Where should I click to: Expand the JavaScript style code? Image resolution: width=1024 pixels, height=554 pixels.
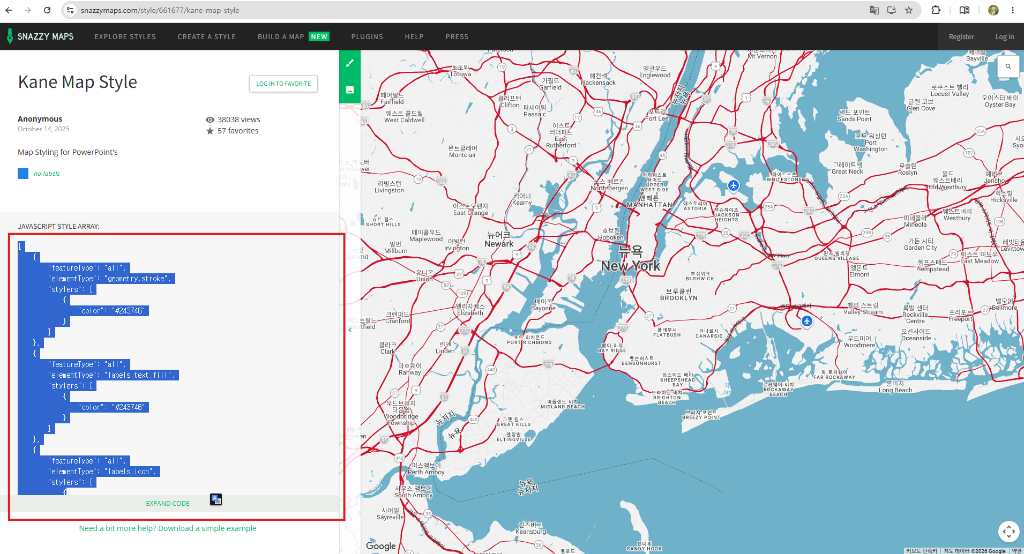click(x=168, y=504)
